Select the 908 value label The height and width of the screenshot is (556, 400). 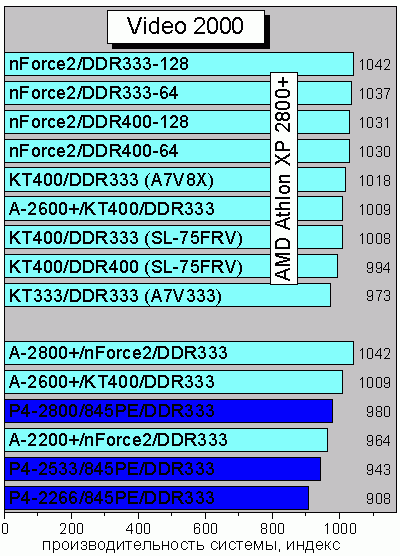[378, 498]
